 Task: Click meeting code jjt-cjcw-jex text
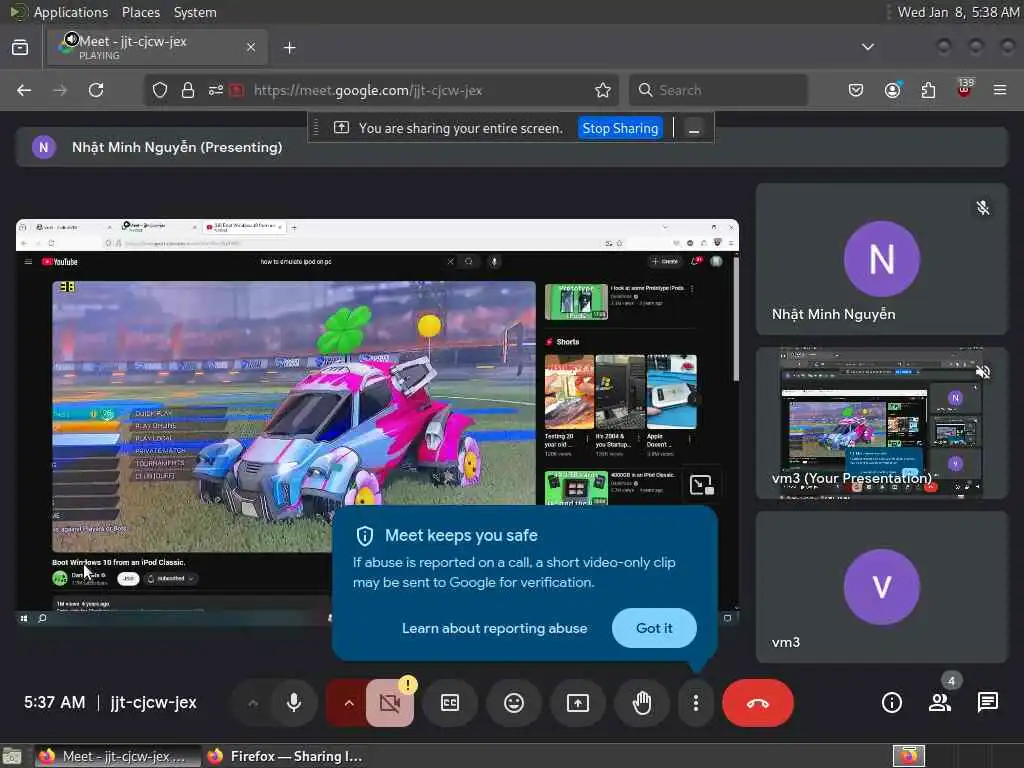pos(153,703)
